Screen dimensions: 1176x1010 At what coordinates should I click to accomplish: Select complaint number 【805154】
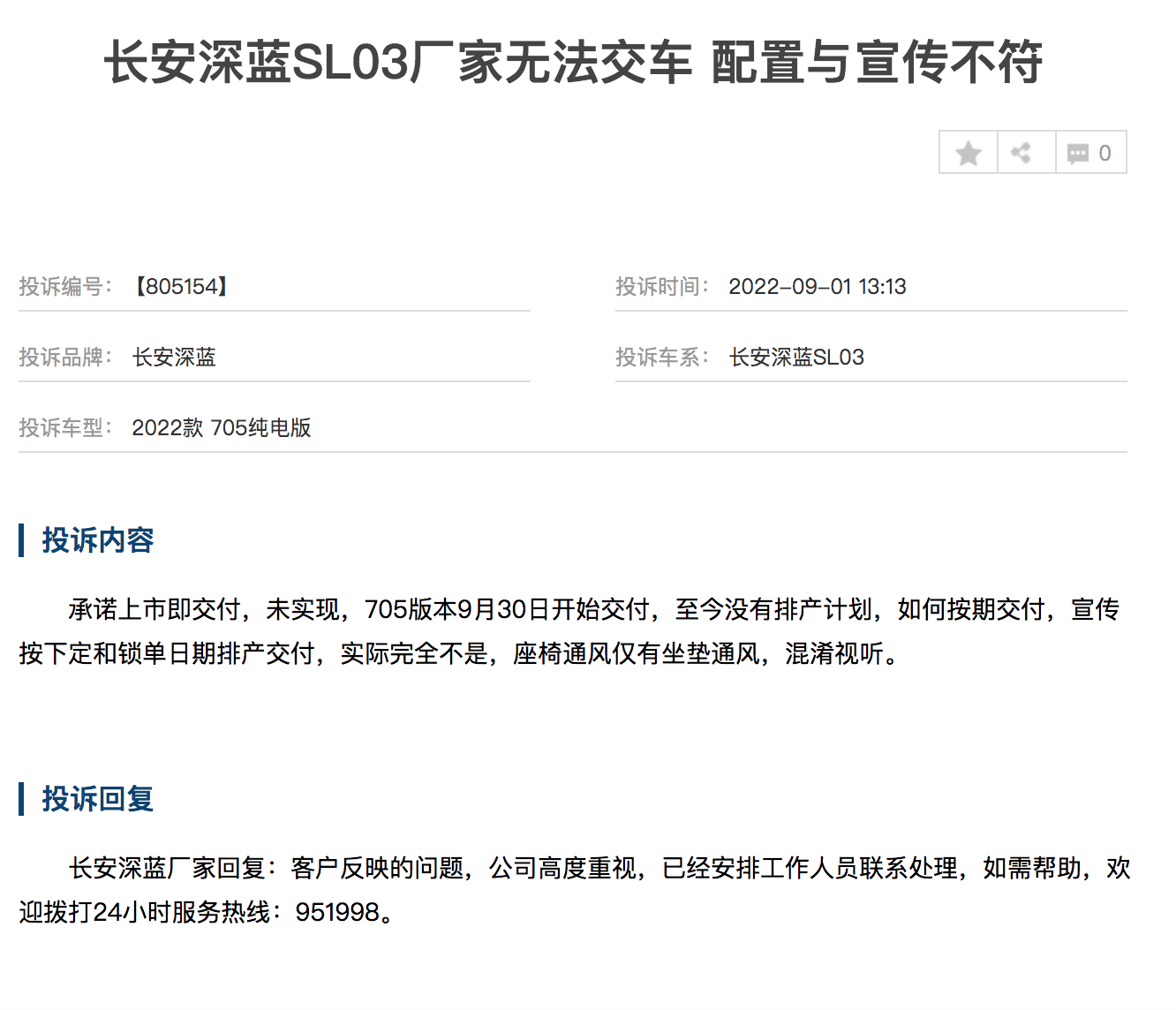click(x=181, y=286)
